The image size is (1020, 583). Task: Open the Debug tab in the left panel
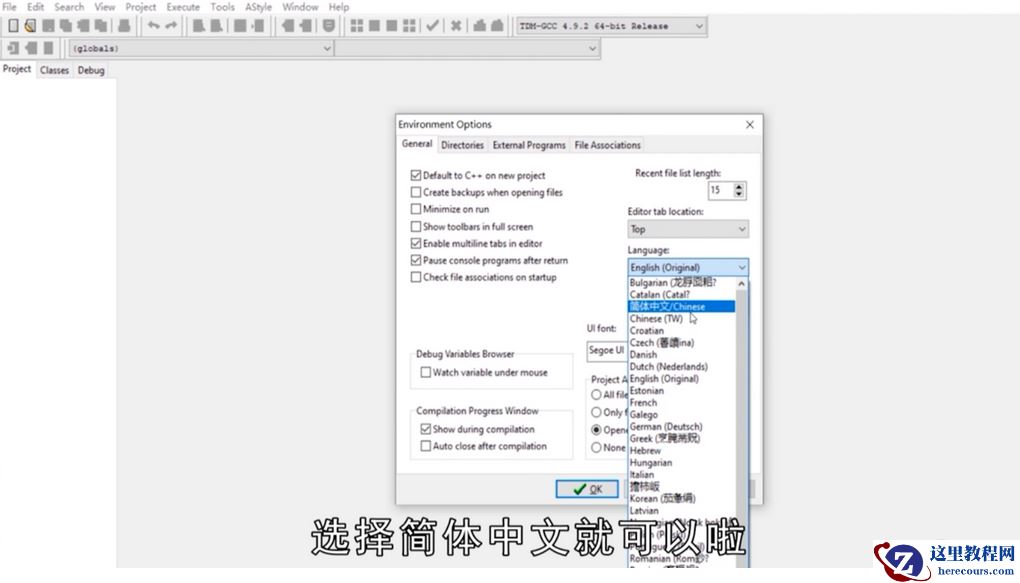point(91,70)
